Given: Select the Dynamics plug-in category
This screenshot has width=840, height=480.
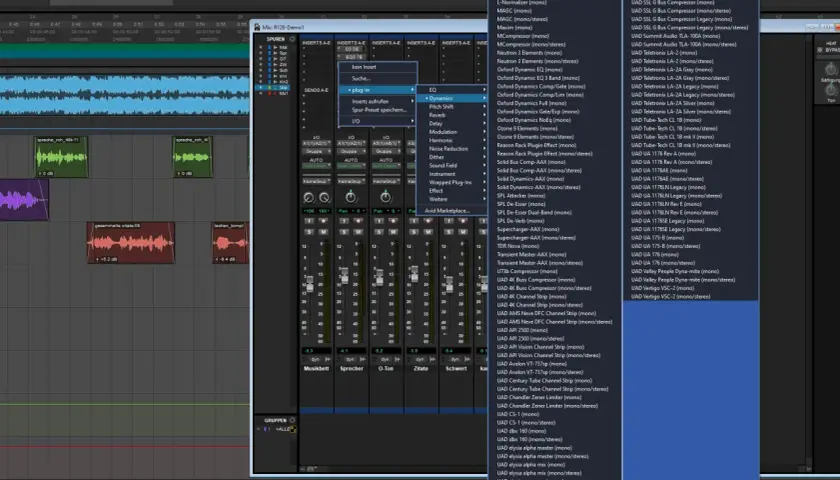Looking at the screenshot, I should [x=451, y=99].
